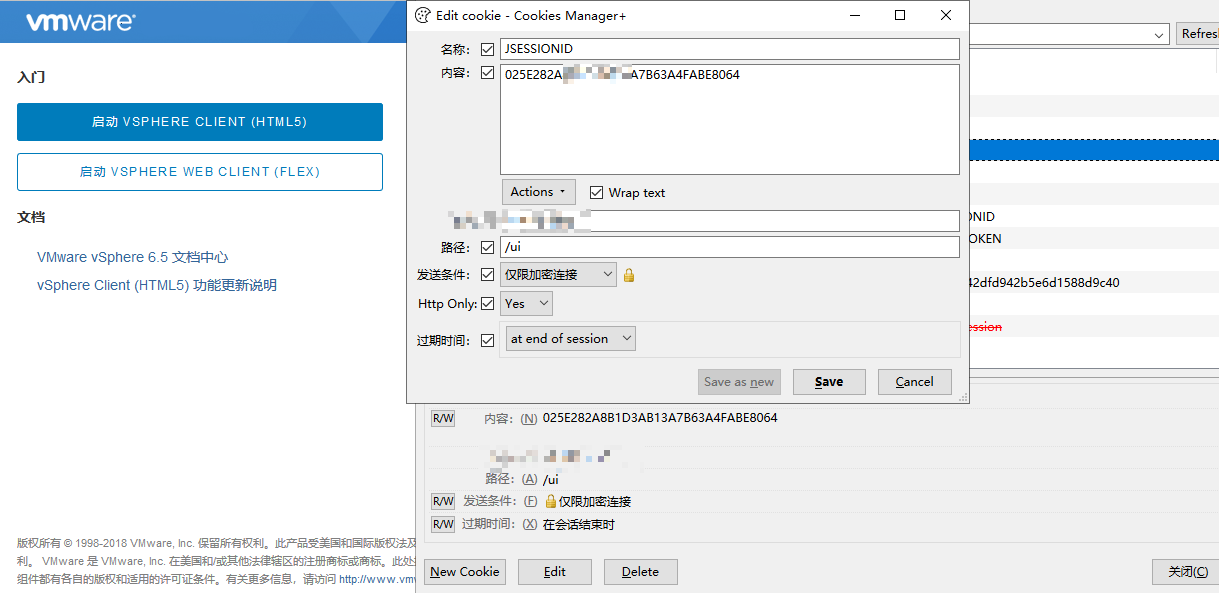Image resolution: width=1219 pixels, height=593 pixels.
Task: Toggle the 过期时间 checkbox
Action: coord(488,340)
